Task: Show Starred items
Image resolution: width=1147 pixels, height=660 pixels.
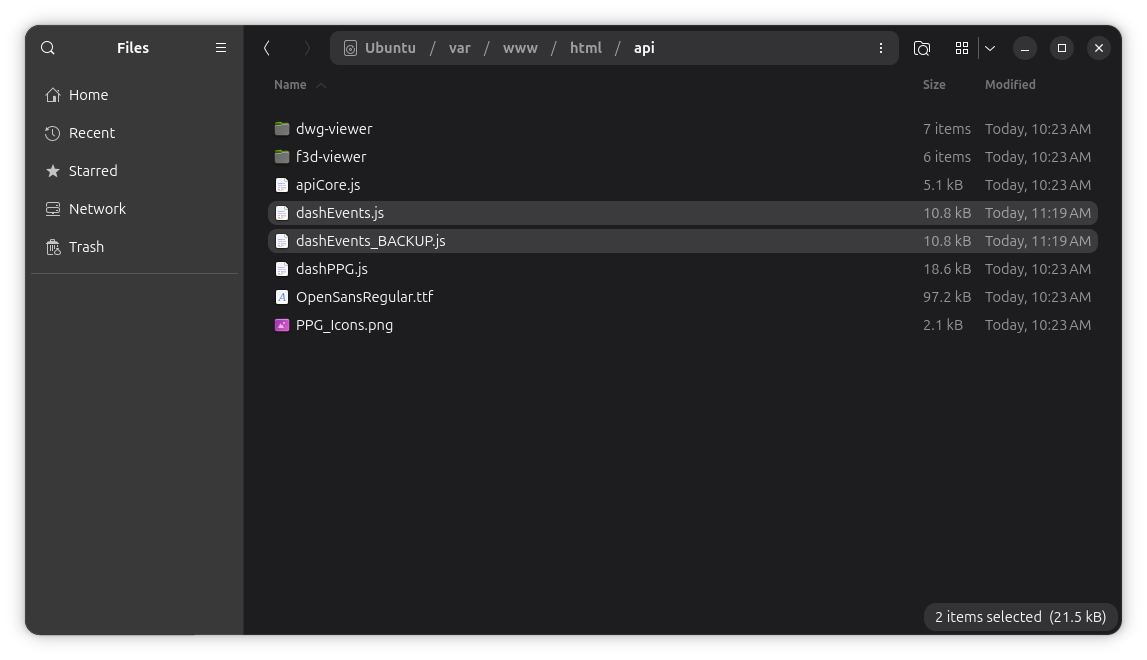Action: pos(92,171)
